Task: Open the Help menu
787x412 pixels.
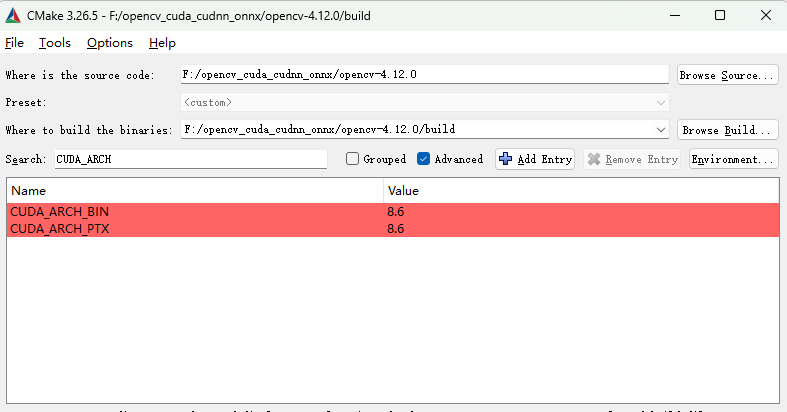Action: pos(162,43)
